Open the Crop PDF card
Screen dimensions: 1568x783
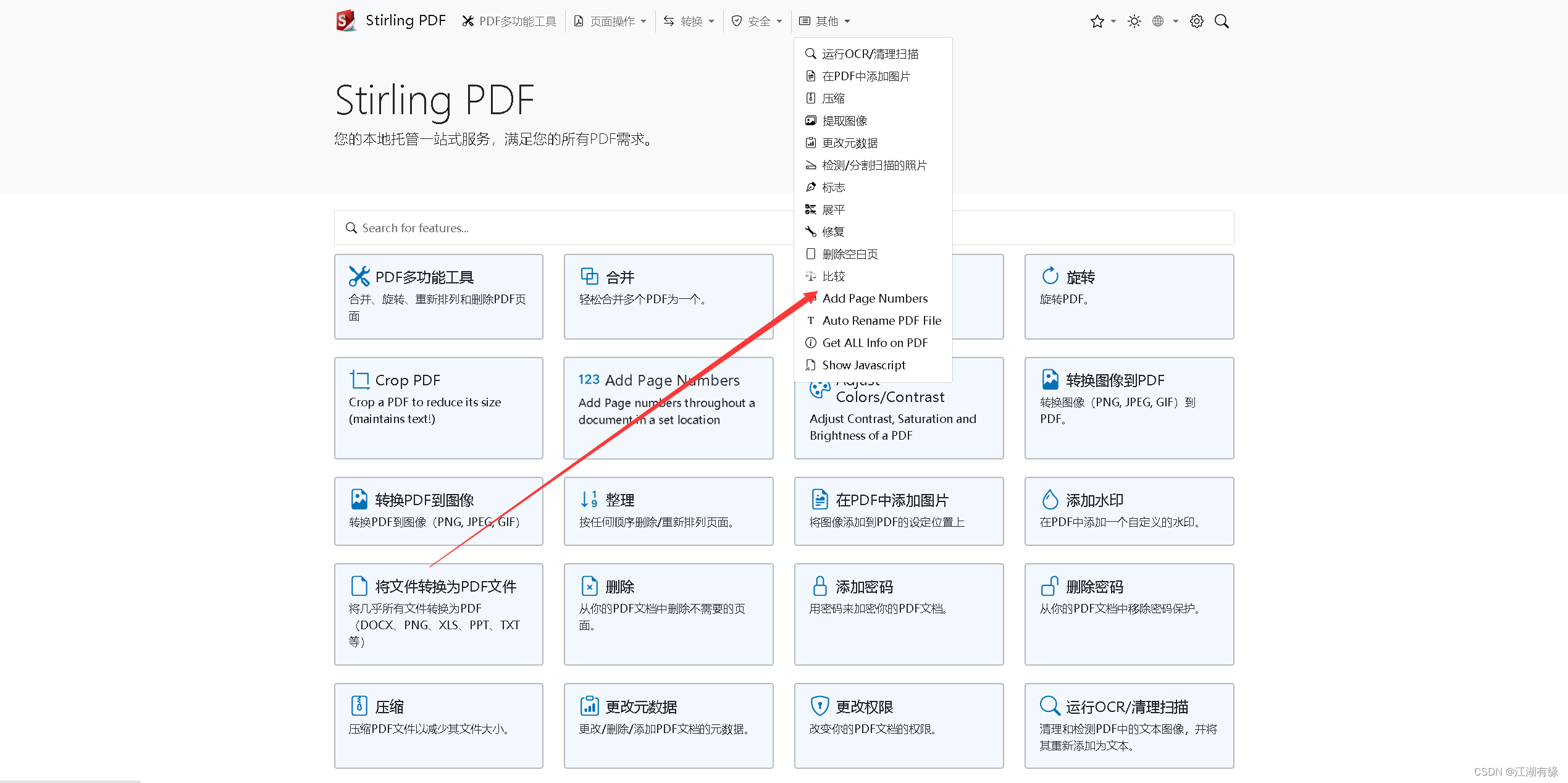pos(438,408)
